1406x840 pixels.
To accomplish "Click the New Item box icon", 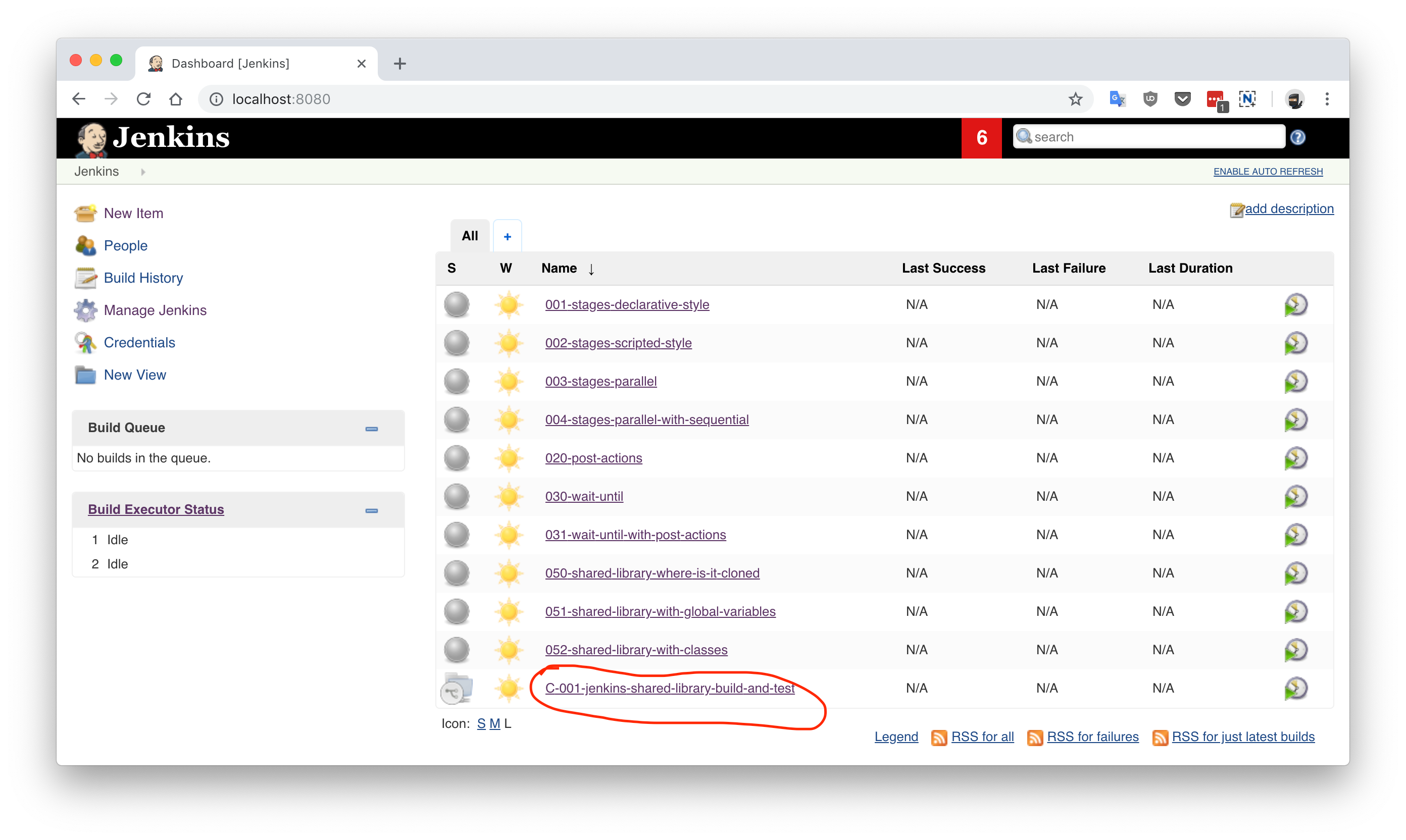I will click(x=85, y=214).
